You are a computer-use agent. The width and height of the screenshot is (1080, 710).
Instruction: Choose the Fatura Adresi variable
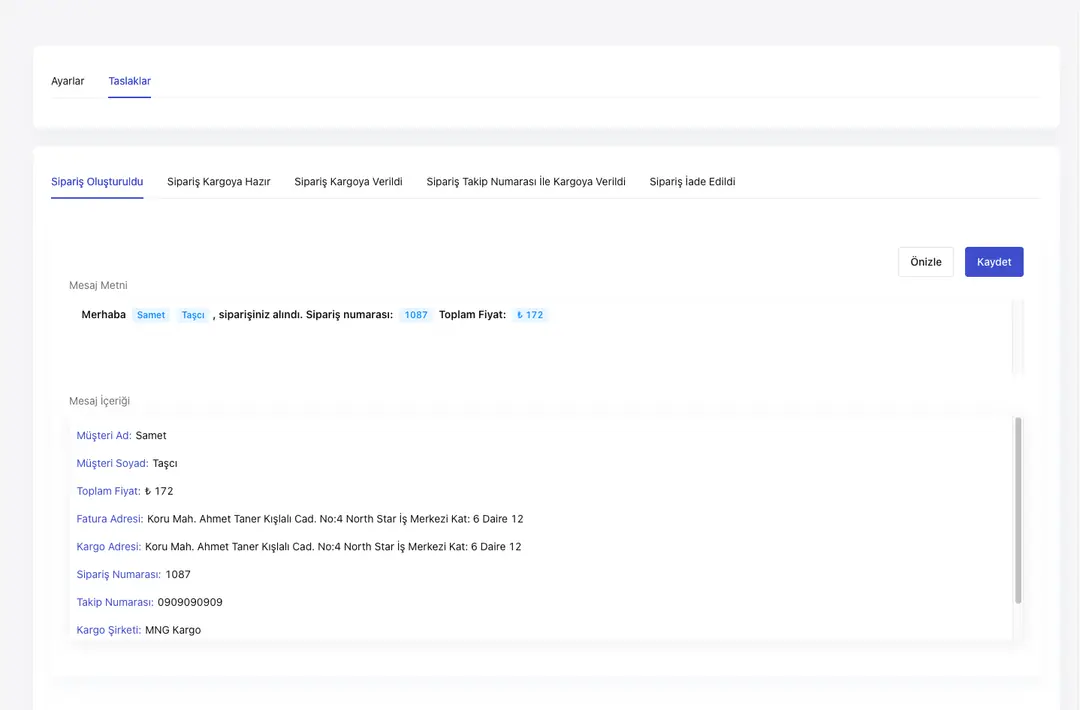(110, 519)
